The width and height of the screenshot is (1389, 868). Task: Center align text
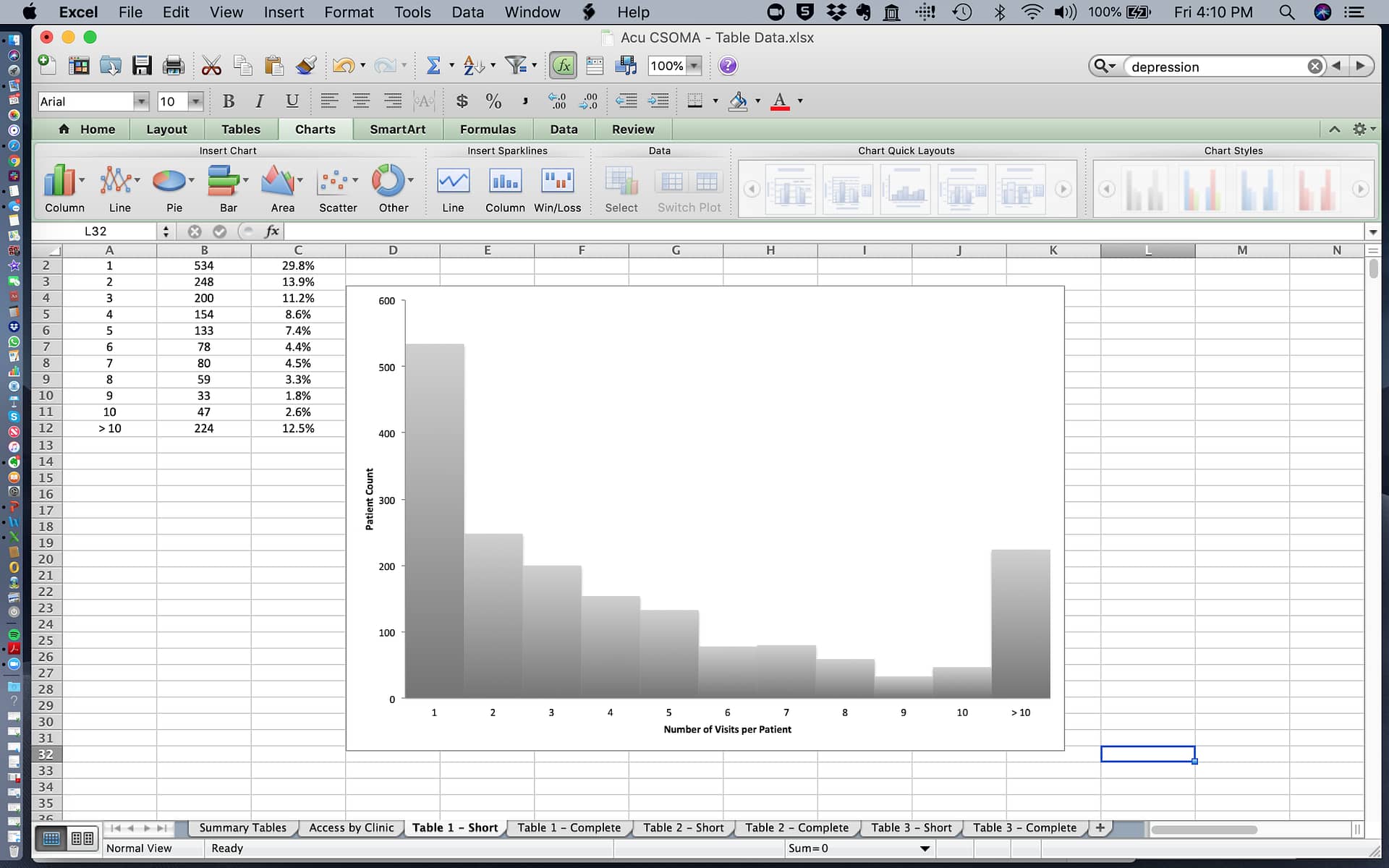(361, 101)
